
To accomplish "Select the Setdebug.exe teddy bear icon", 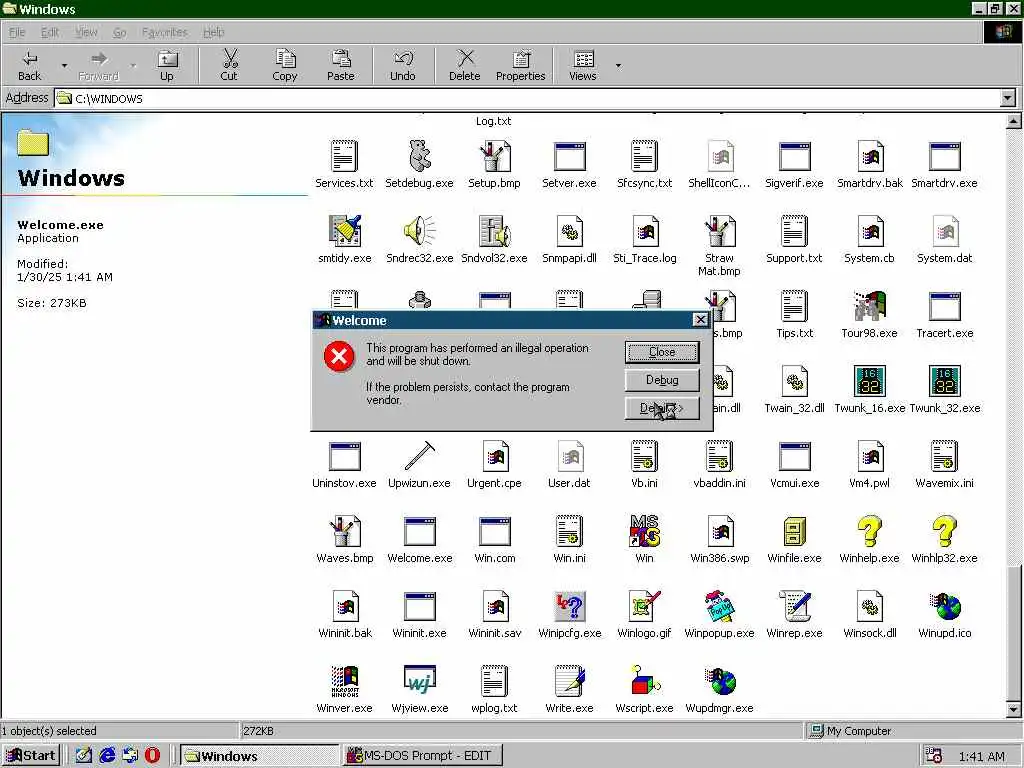I will point(420,156).
